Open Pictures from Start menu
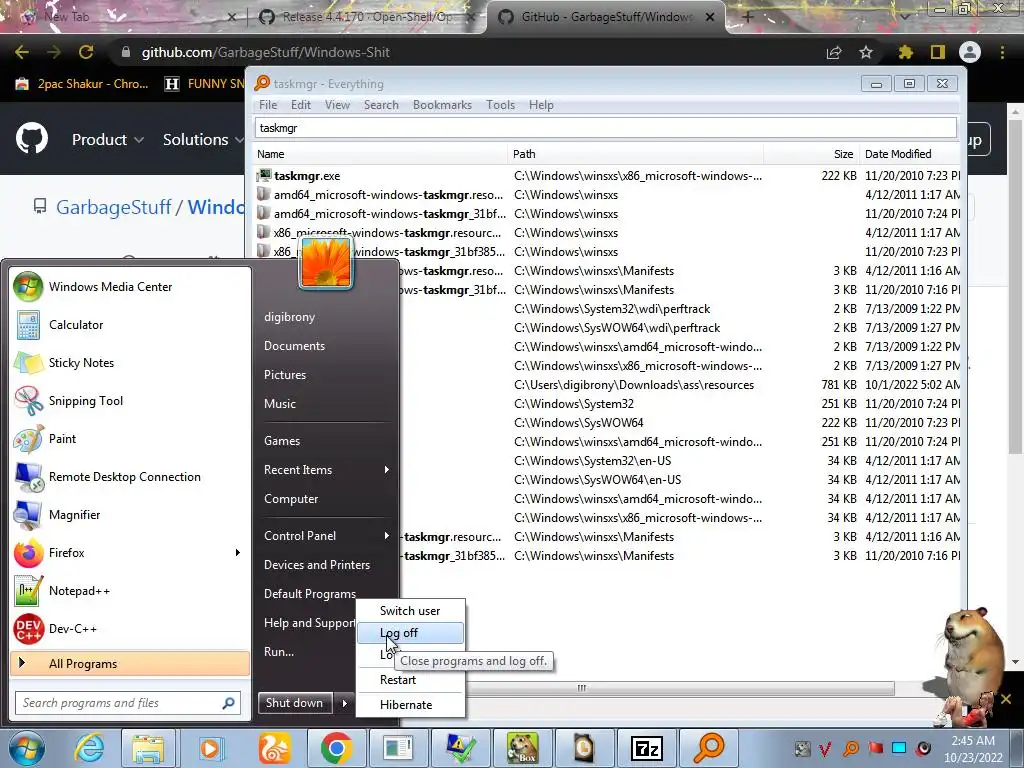1024x768 pixels. tap(285, 375)
